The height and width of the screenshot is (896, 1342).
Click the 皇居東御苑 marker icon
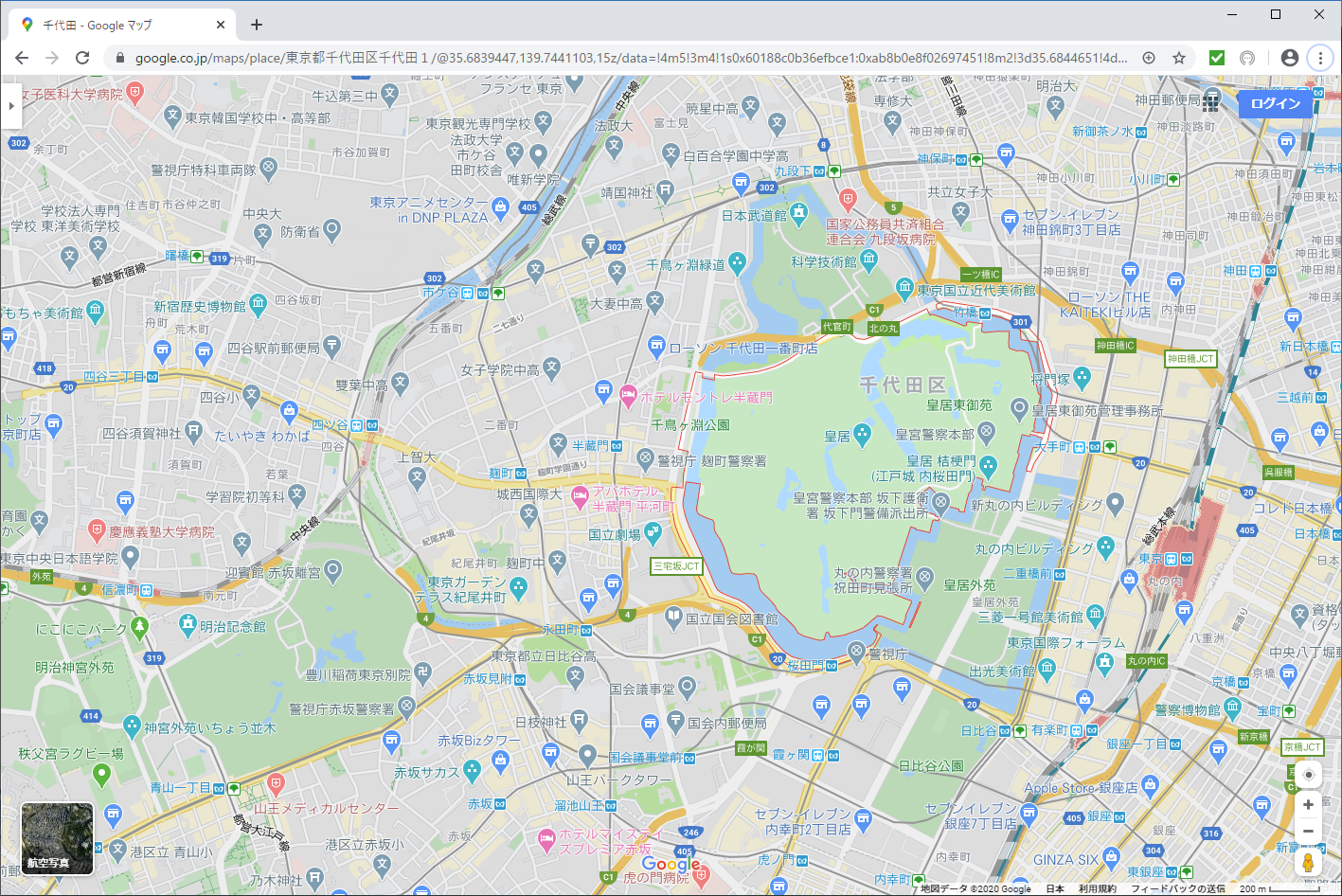(1018, 409)
